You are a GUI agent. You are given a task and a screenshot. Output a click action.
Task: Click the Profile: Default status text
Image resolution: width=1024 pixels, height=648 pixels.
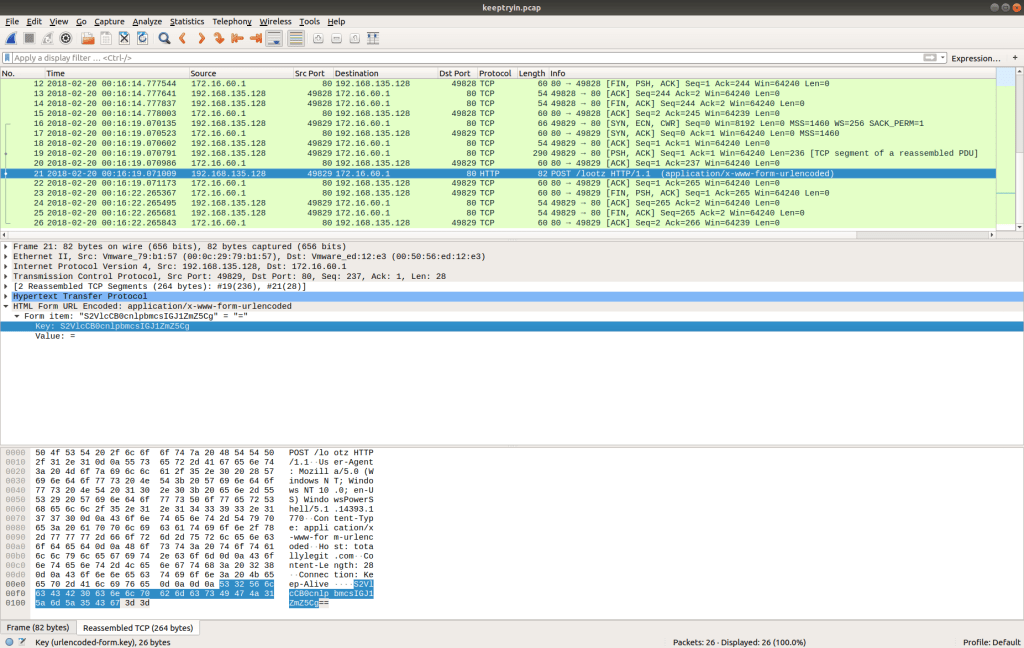tap(990, 640)
